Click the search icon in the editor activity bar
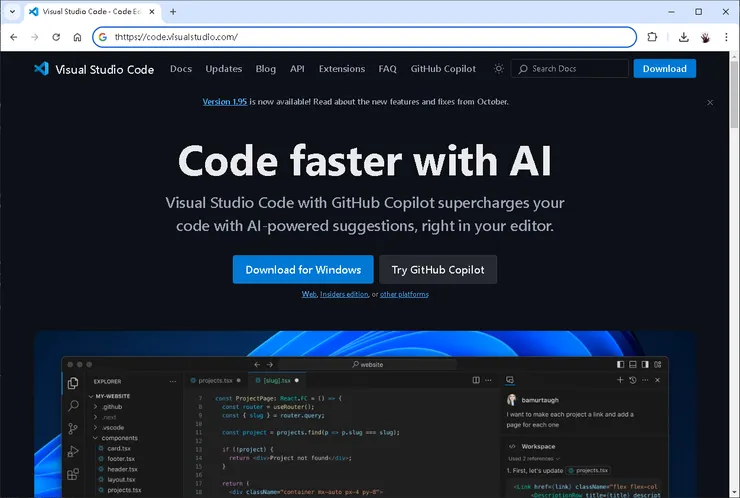 (73, 405)
